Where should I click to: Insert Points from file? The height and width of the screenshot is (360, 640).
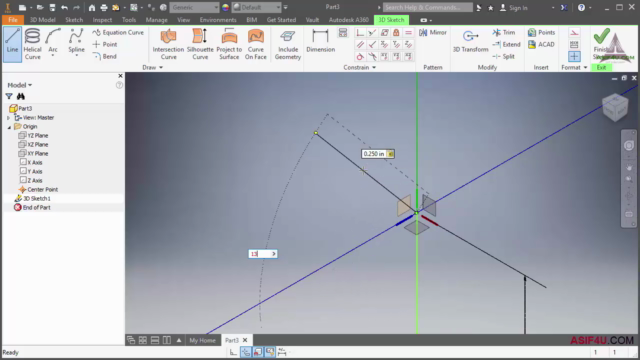tap(541, 32)
